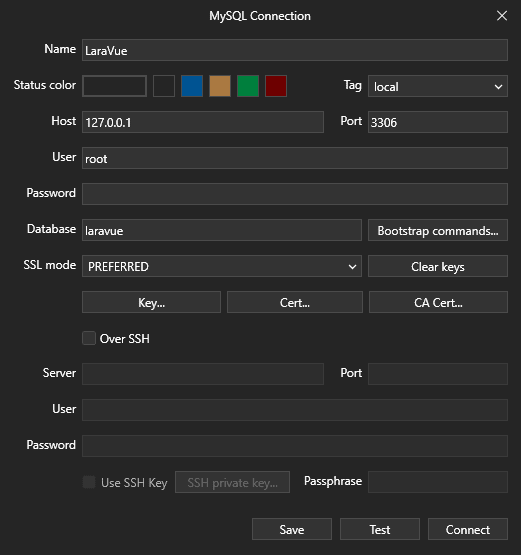The image size is (521, 555).
Task: Focus the SSH Server field
Action: coord(203,374)
